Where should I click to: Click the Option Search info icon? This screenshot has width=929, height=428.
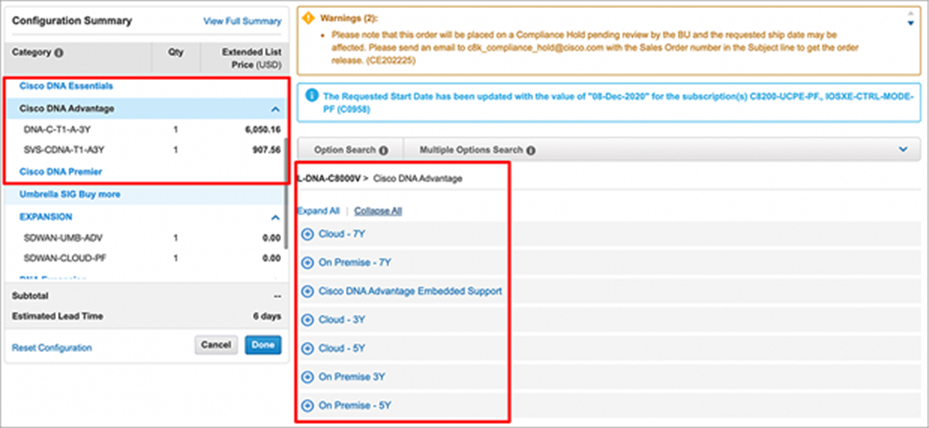[383, 151]
